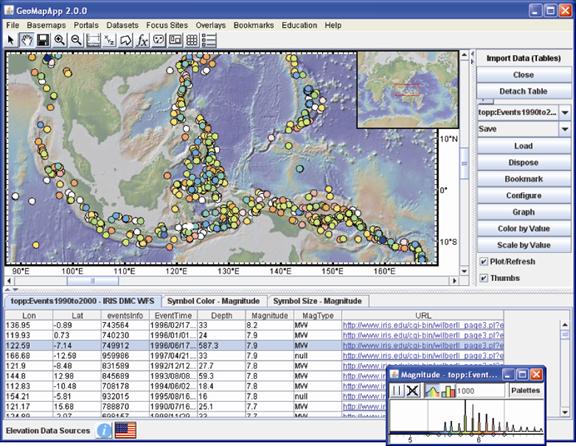Click the US flag icon

click(x=126, y=431)
